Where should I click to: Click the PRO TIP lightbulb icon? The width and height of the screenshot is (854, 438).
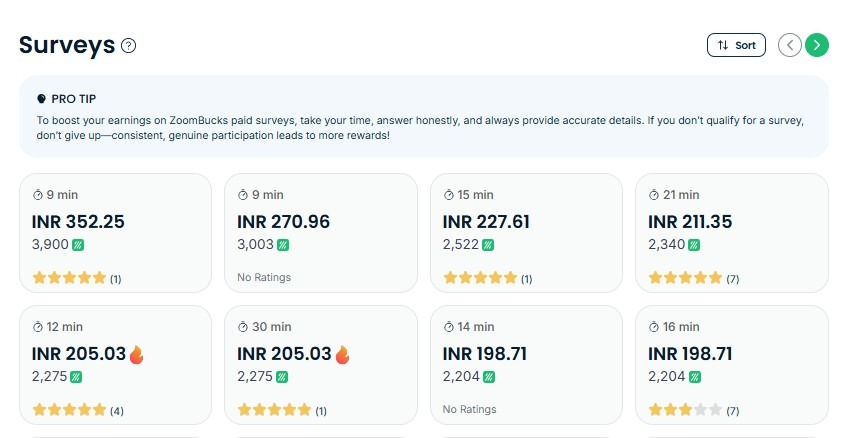pyautogui.click(x=41, y=99)
